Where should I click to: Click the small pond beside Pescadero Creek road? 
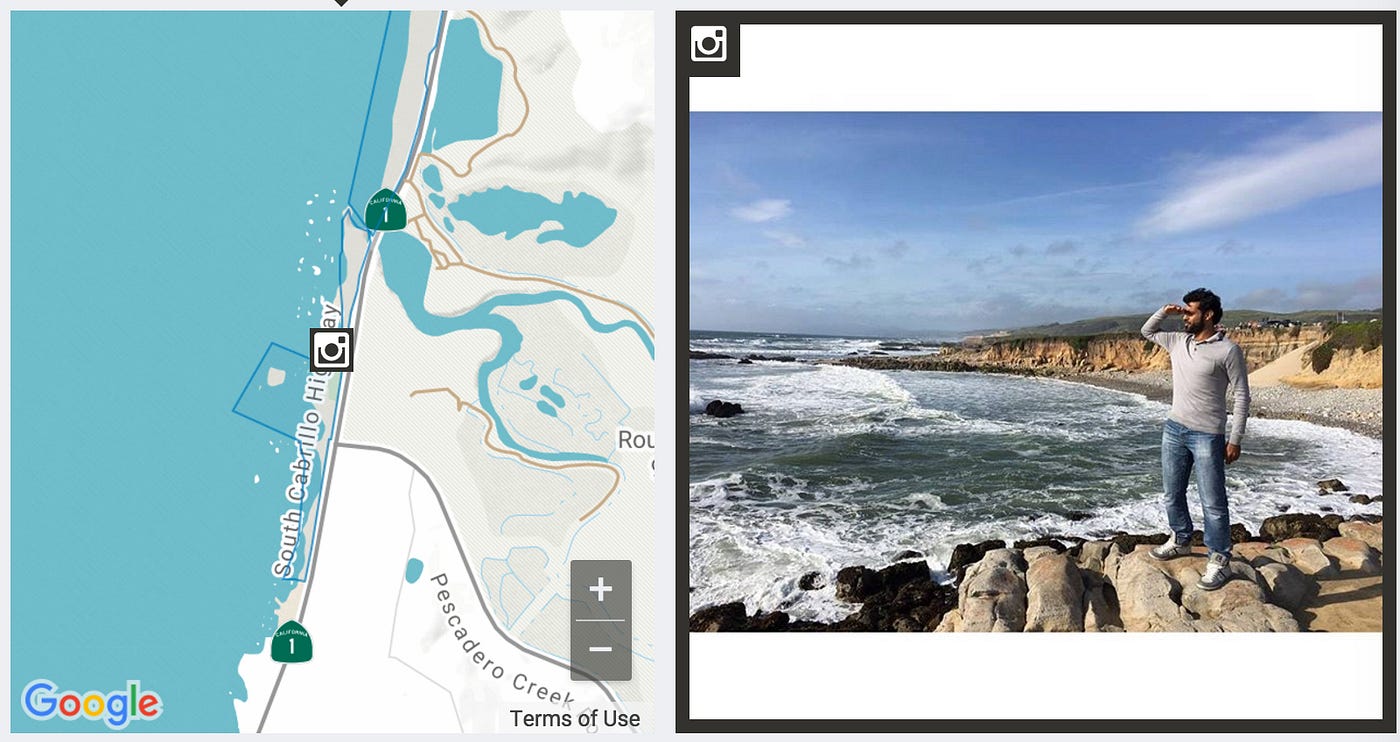(414, 571)
